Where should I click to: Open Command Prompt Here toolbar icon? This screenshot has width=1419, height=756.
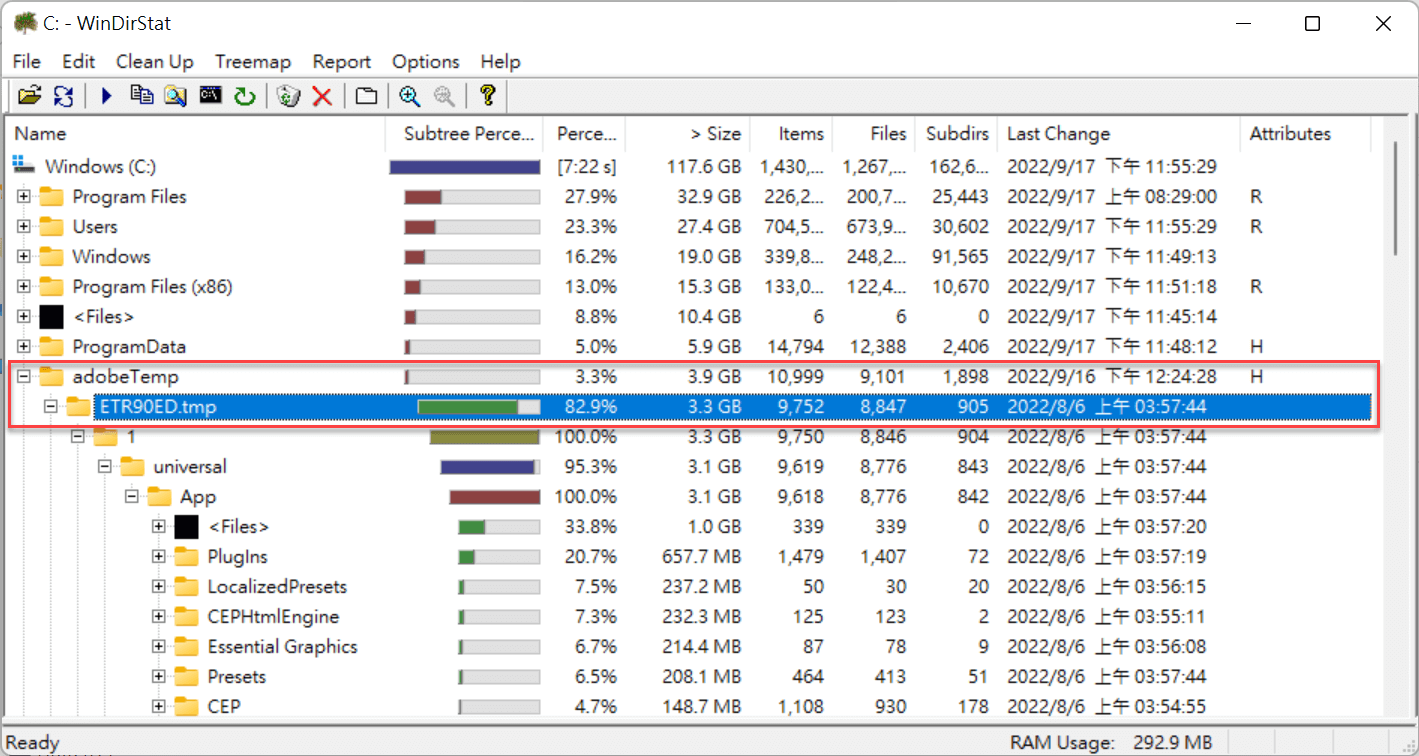point(210,96)
